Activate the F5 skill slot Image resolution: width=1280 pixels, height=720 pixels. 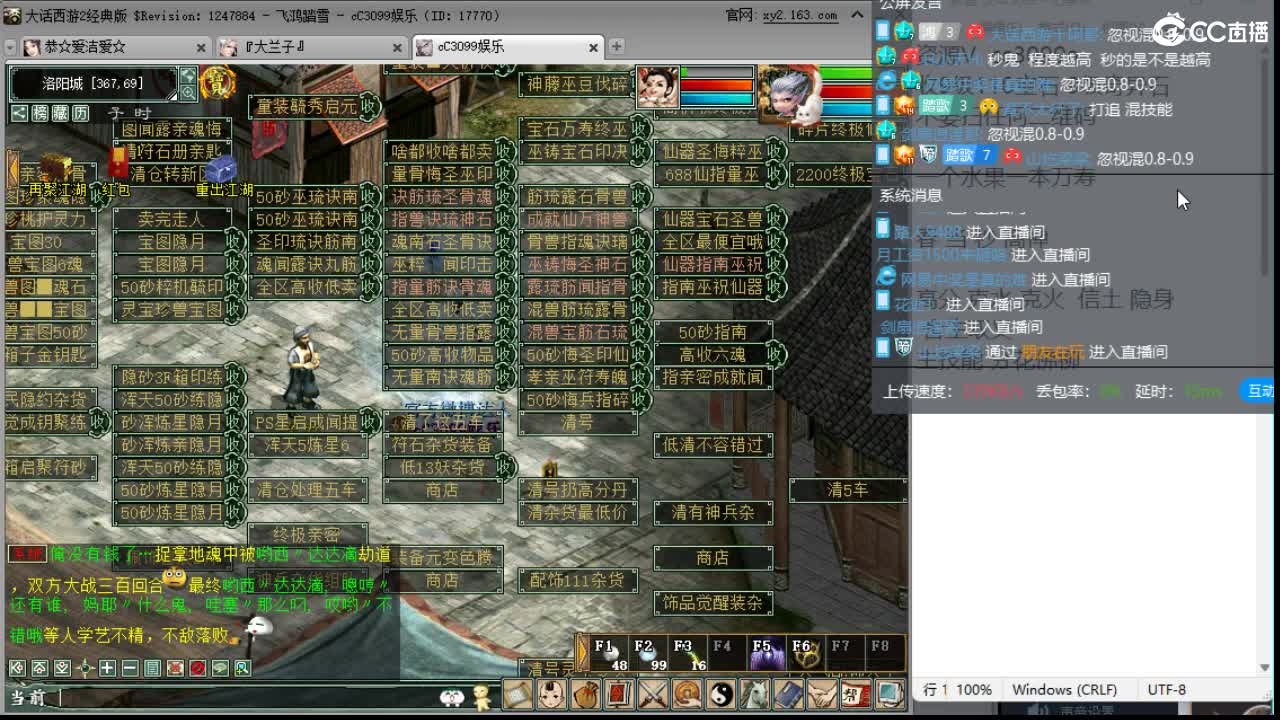tap(767, 653)
